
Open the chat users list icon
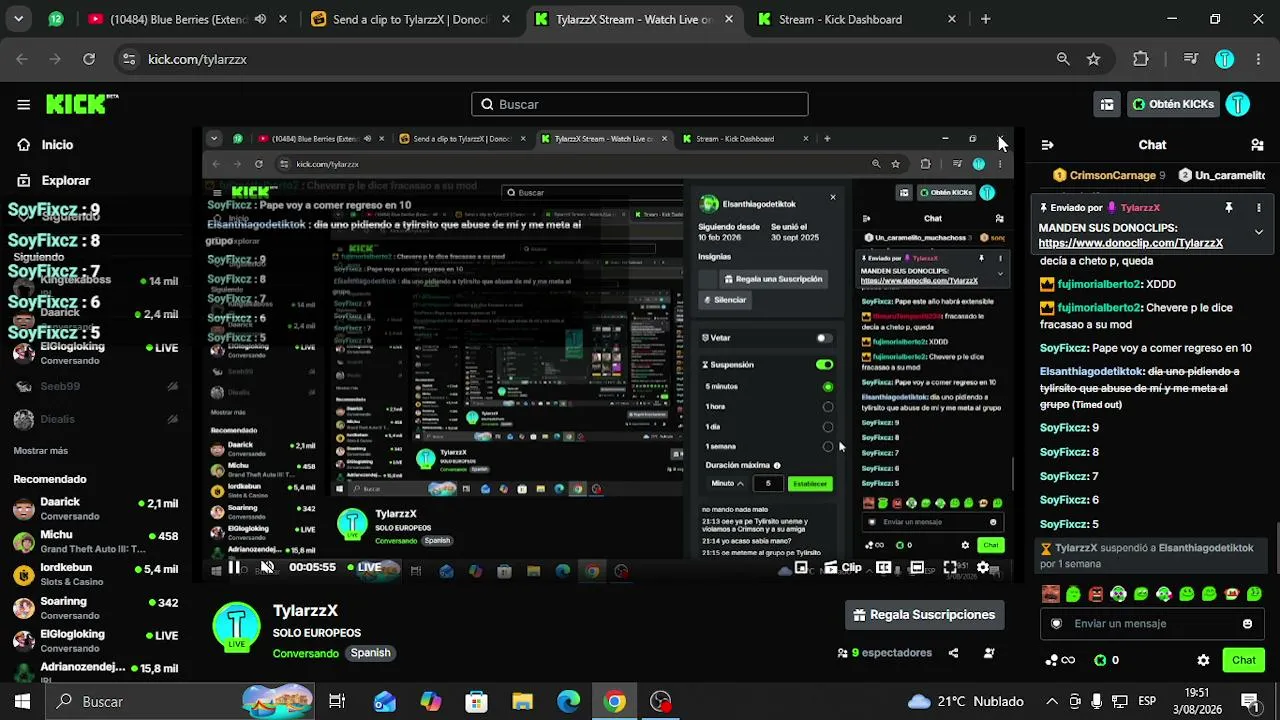pos(1258,145)
